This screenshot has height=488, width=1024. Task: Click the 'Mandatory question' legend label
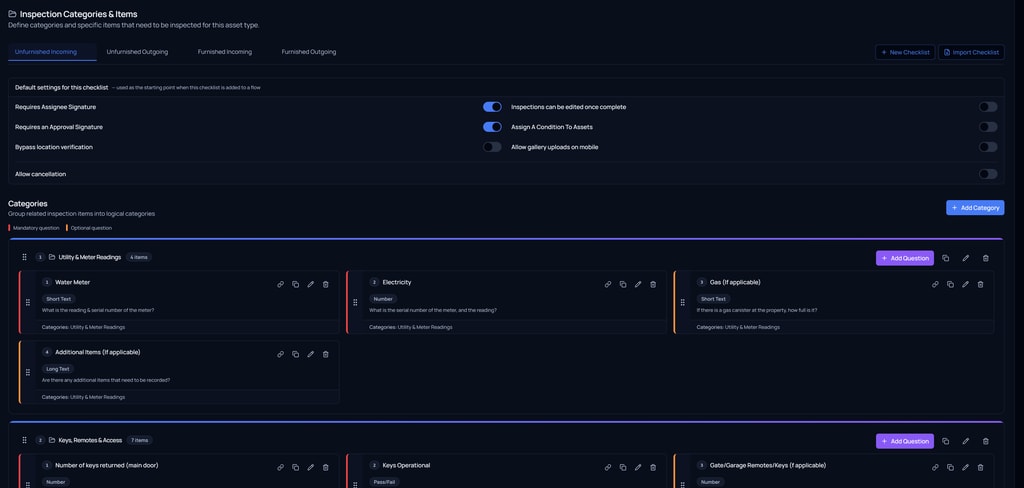point(36,228)
